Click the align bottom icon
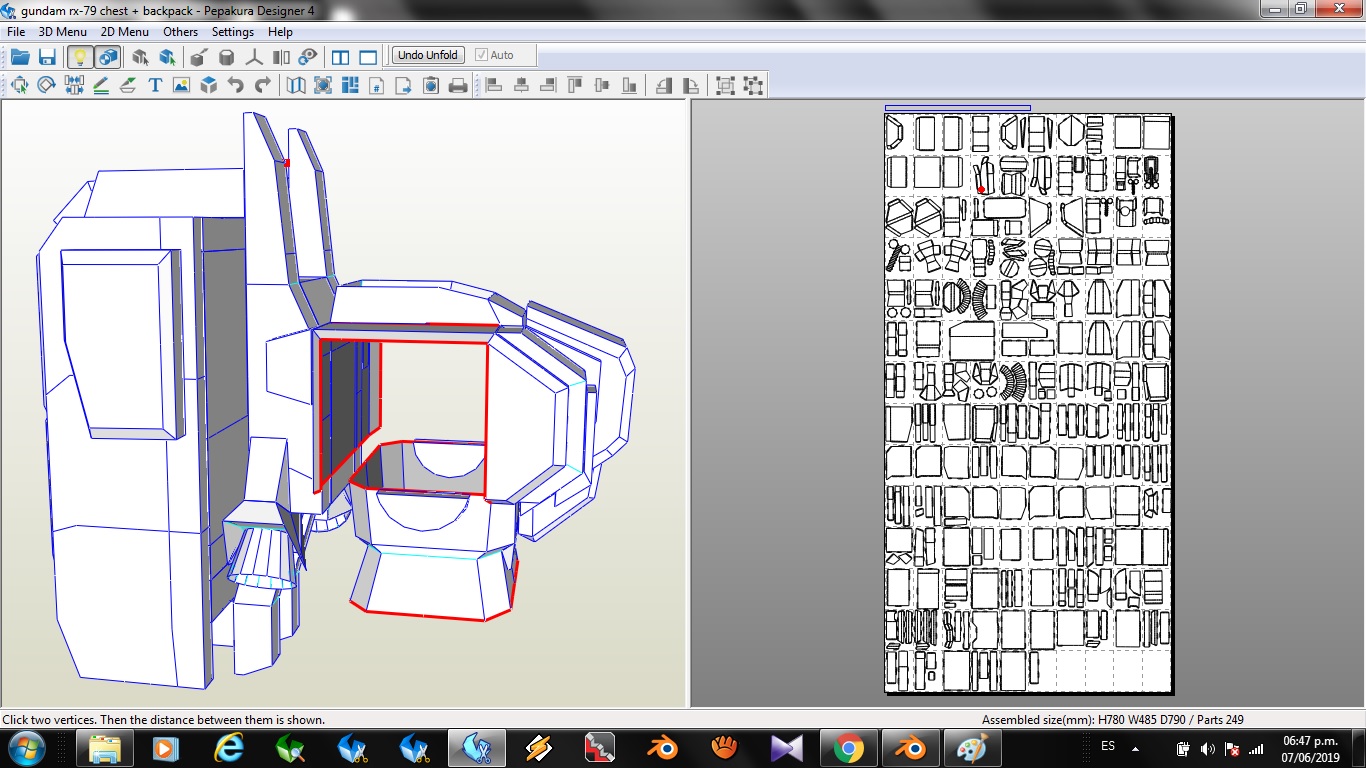 point(629,85)
